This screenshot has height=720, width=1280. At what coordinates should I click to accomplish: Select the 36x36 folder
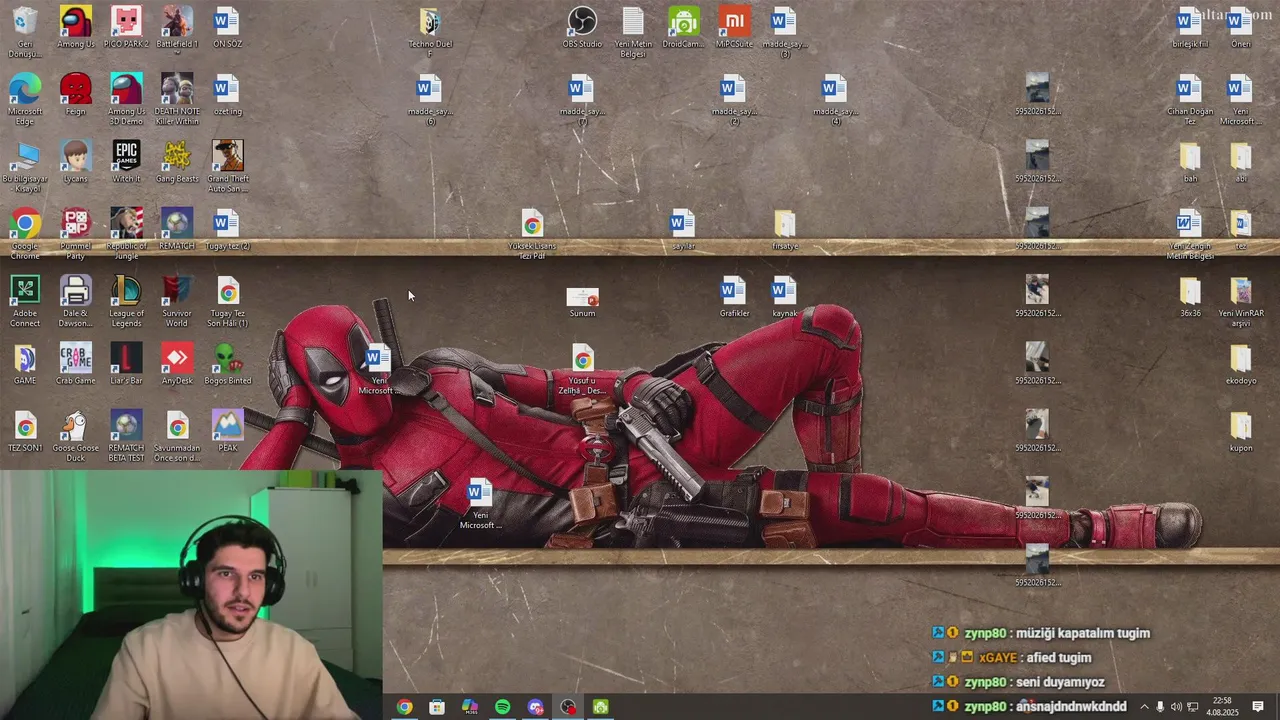[1190, 297]
